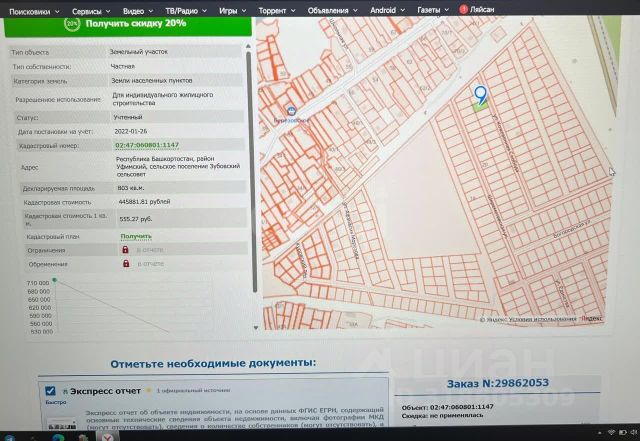Click the red notification badge beside Ляйсан
Image resolution: width=640 pixels, height=441 pixels.
(x=463, y=9)
